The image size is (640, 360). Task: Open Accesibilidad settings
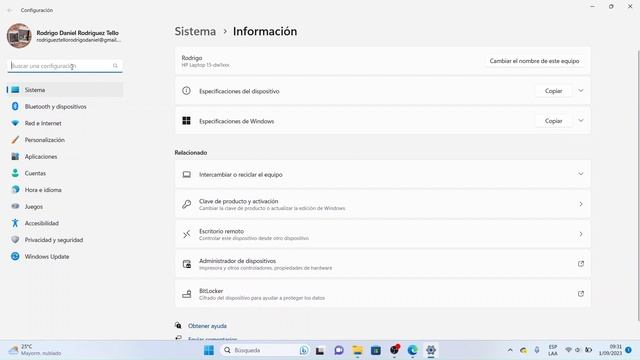(x=65, y=223)
